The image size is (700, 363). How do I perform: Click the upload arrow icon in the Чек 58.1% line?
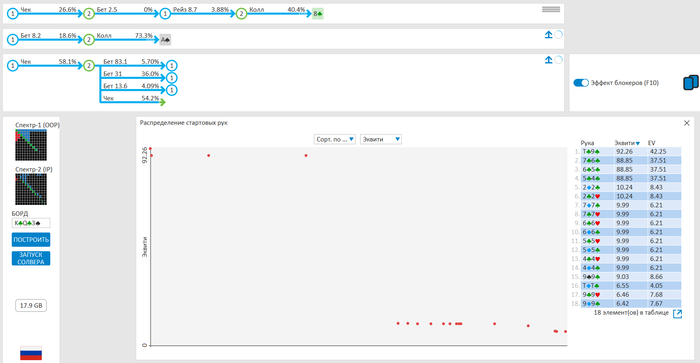click(549, 60)
